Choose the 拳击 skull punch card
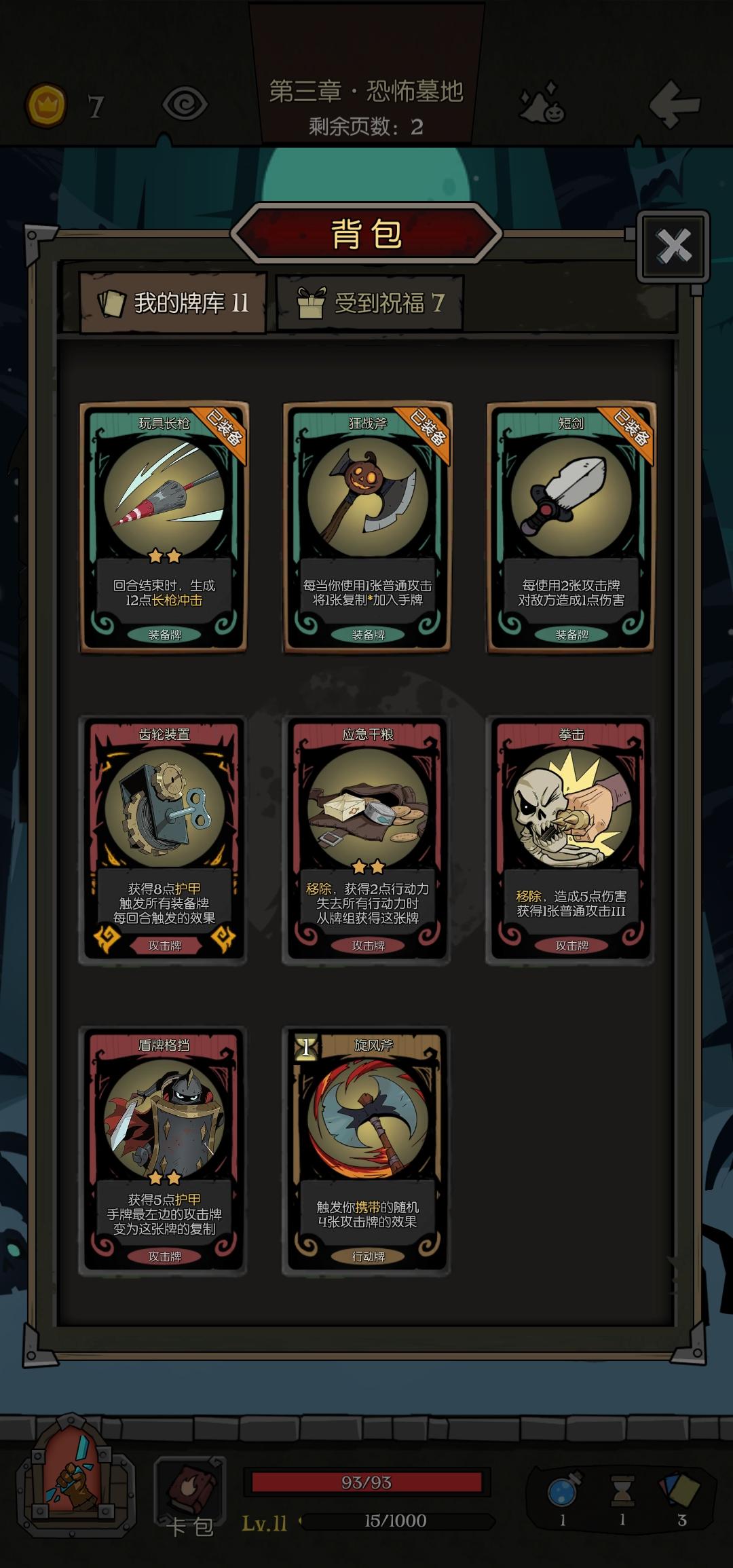Image resolution: width=733 pixels, height=1568 pixels. 571,840
